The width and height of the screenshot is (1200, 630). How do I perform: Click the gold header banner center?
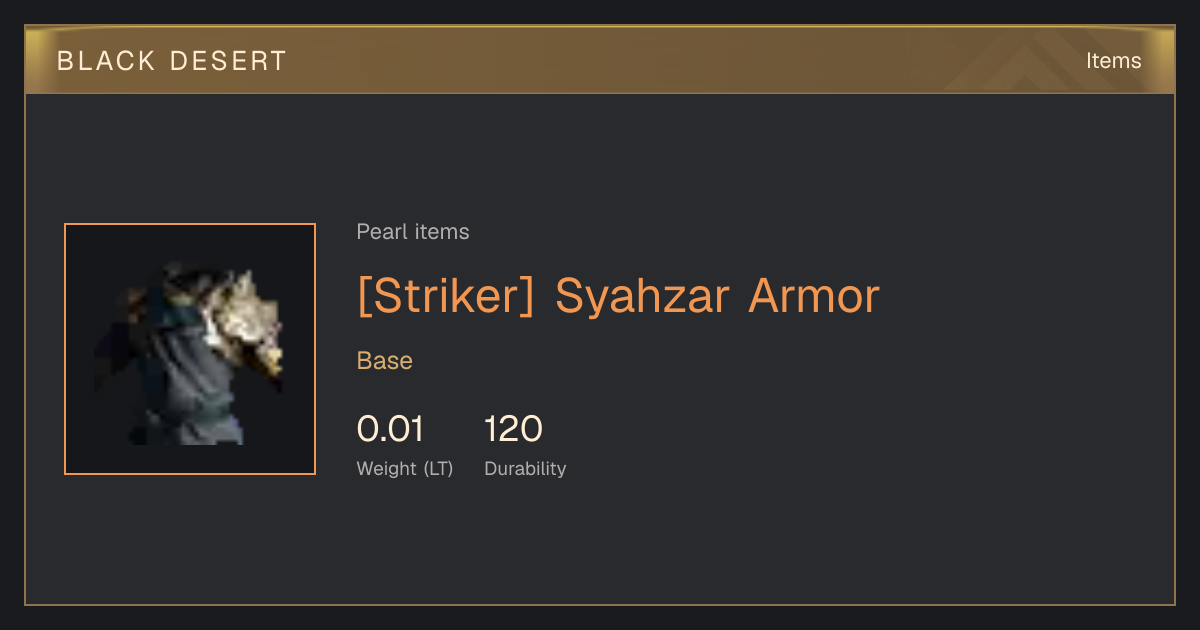[600, 60]
